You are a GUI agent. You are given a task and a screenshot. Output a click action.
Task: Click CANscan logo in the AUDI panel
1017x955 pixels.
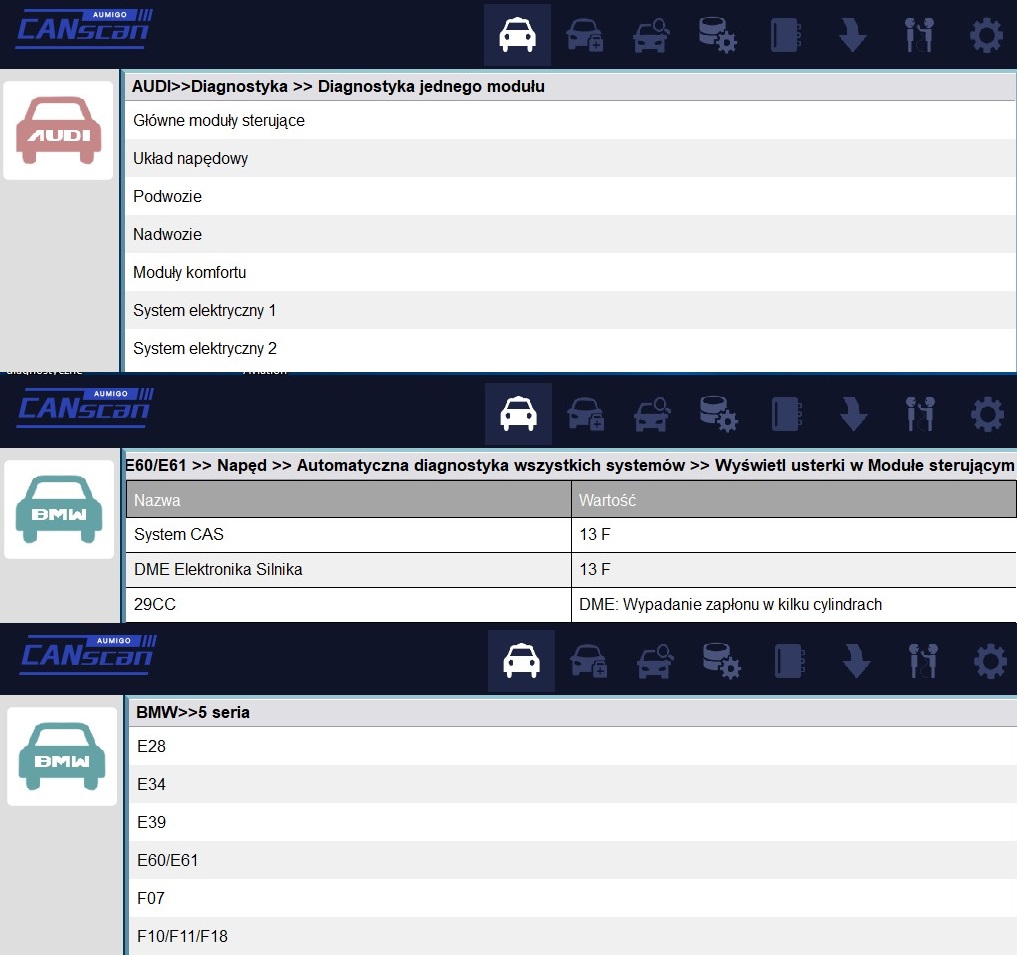84,29
